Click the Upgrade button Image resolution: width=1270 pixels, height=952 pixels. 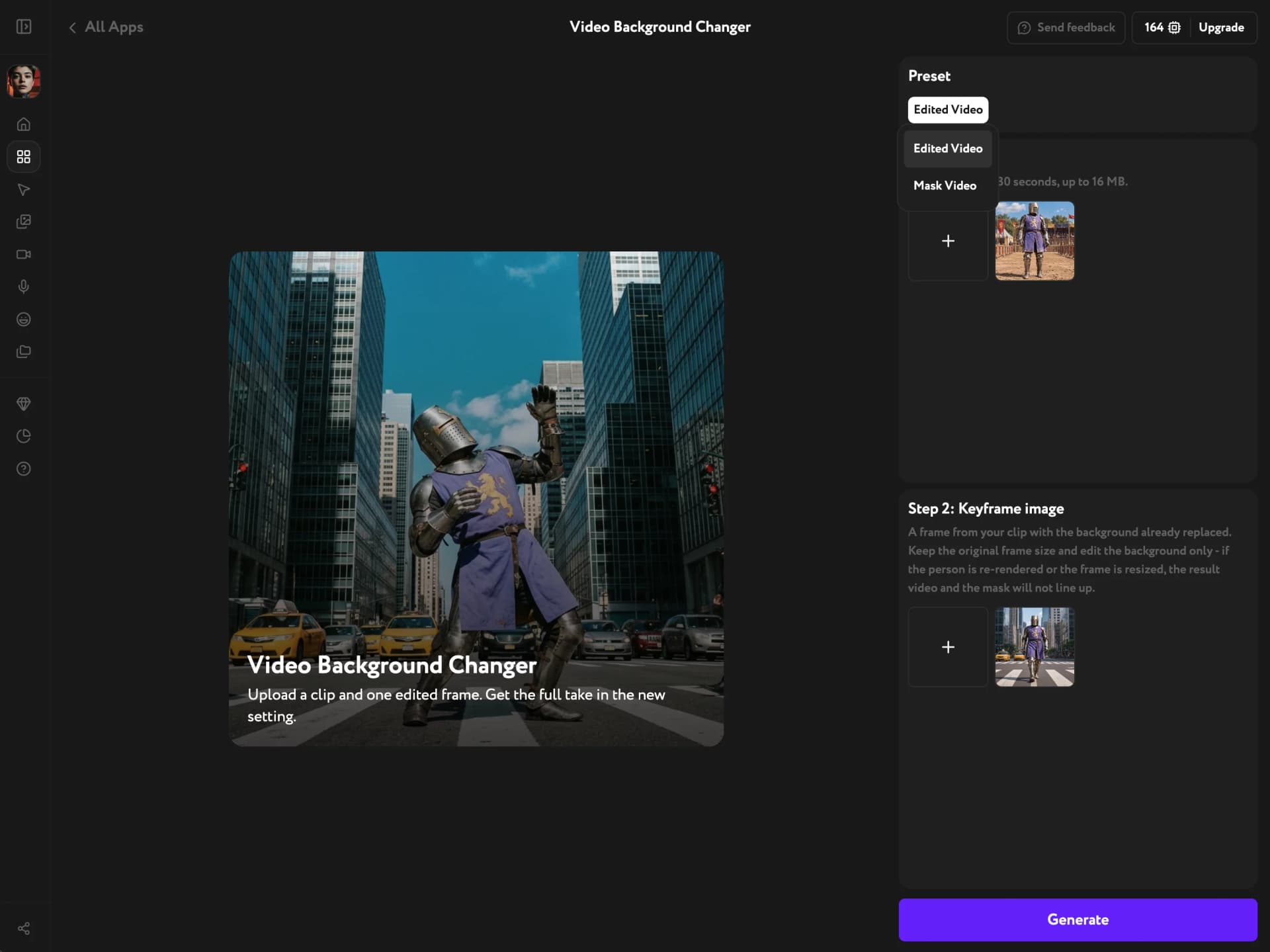coord(1221,27)
